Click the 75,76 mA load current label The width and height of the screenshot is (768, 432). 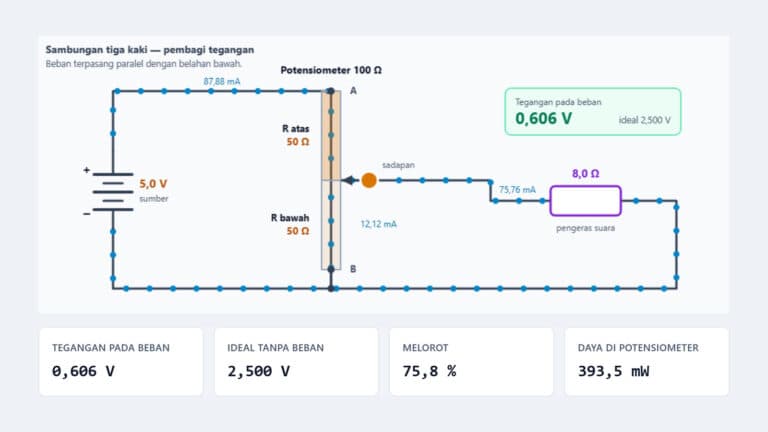click(x=517, y=190)
